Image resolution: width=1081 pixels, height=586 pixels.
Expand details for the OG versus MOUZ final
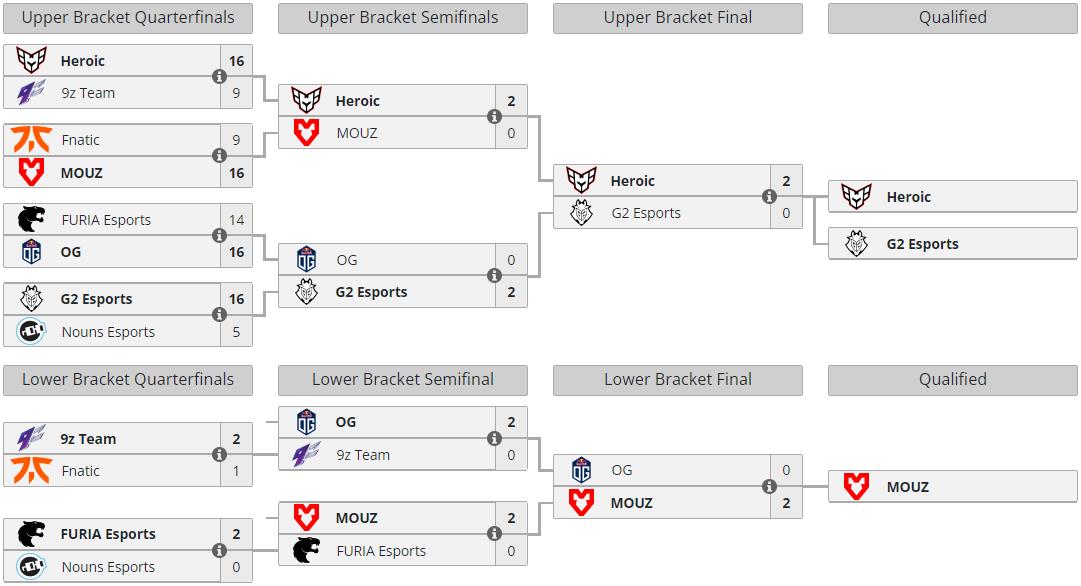tap(769, 485)
